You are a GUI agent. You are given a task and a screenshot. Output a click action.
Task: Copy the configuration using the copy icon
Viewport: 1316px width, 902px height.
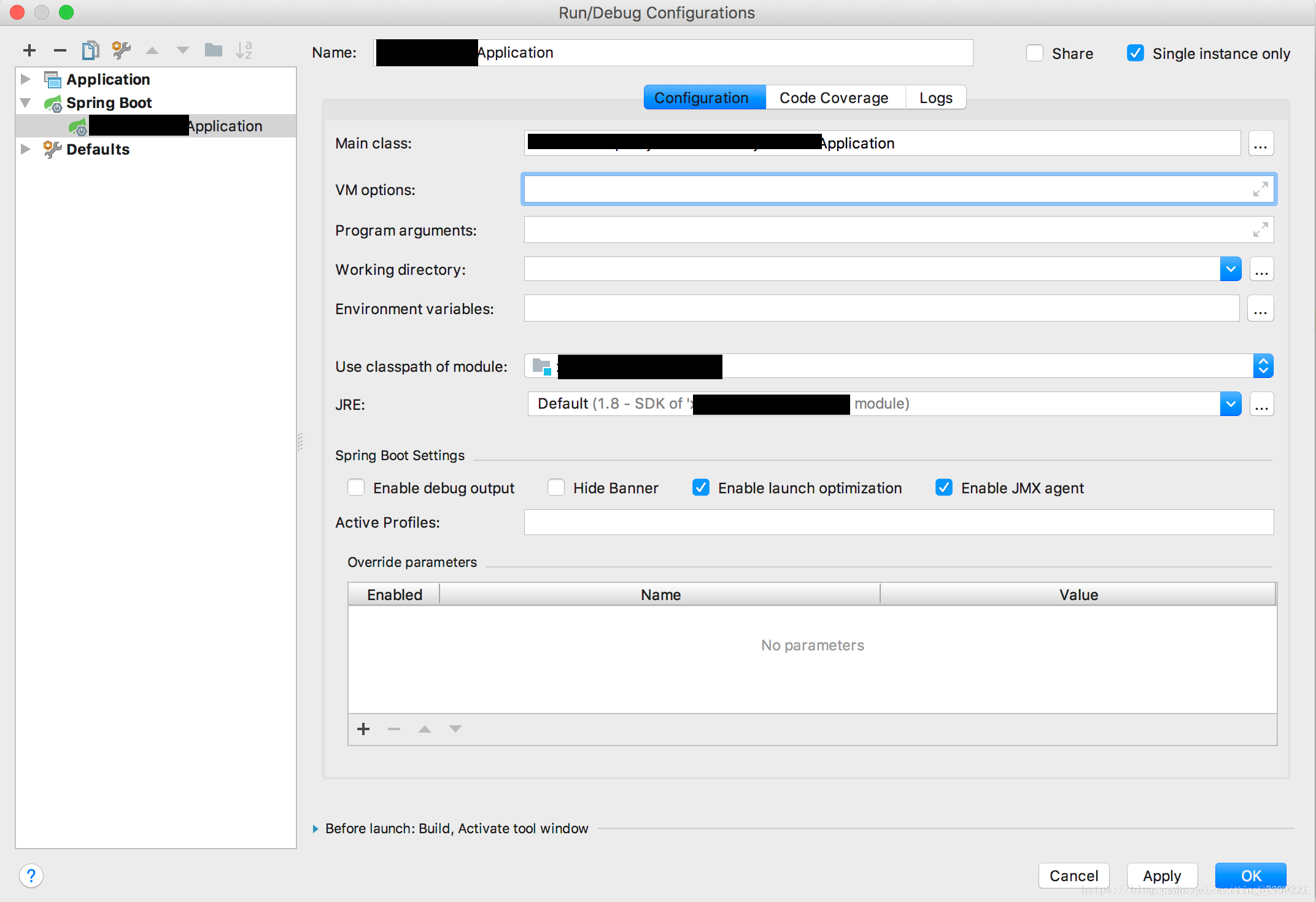(90, 50)
